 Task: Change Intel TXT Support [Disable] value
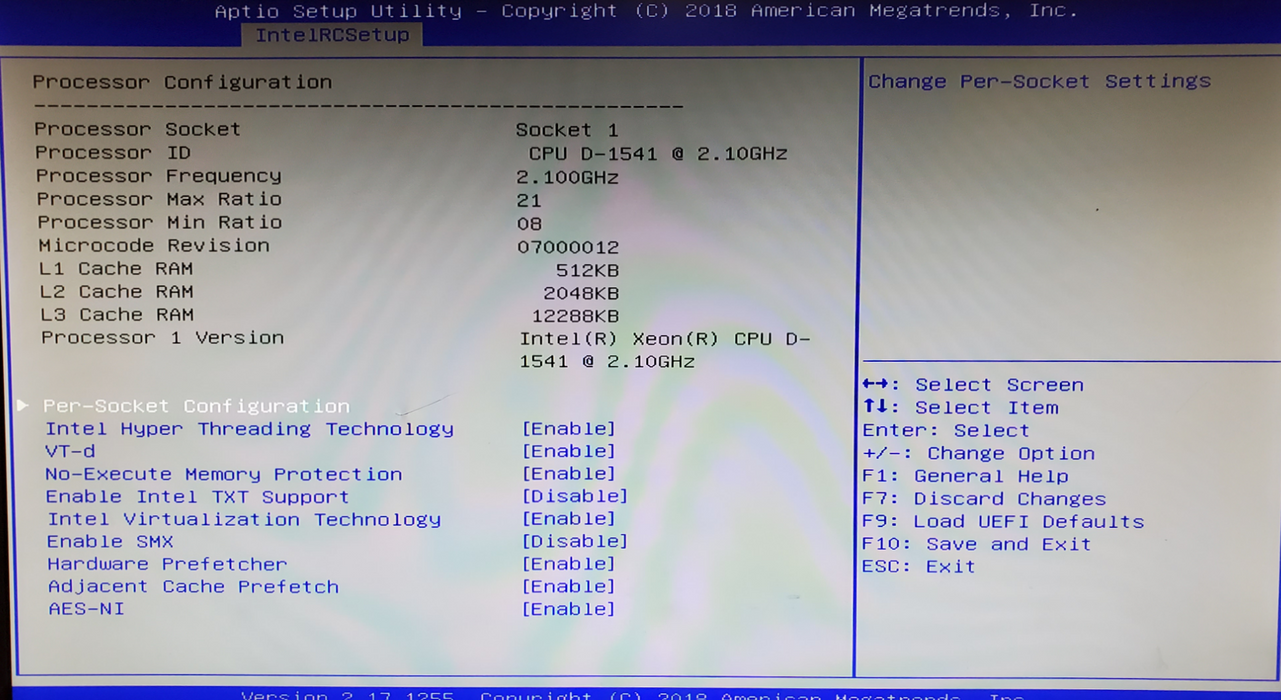pyautogui.click(x=575, y=496)
